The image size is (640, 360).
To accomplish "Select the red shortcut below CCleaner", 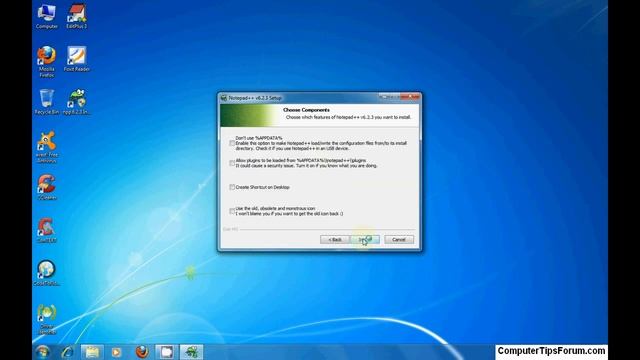I will tap(47, 230).
